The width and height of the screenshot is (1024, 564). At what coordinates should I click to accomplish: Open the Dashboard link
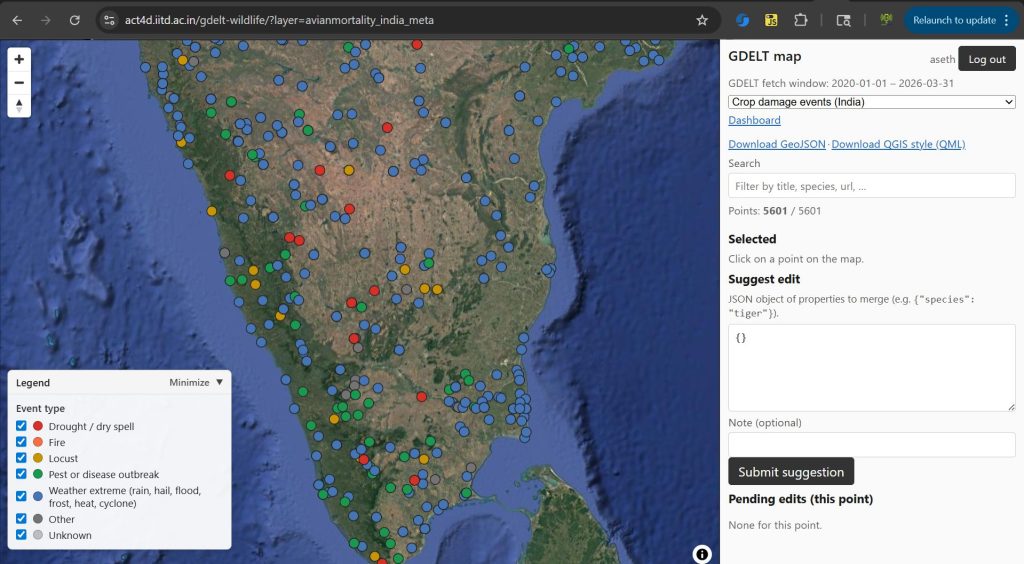[x=754, y=120]
